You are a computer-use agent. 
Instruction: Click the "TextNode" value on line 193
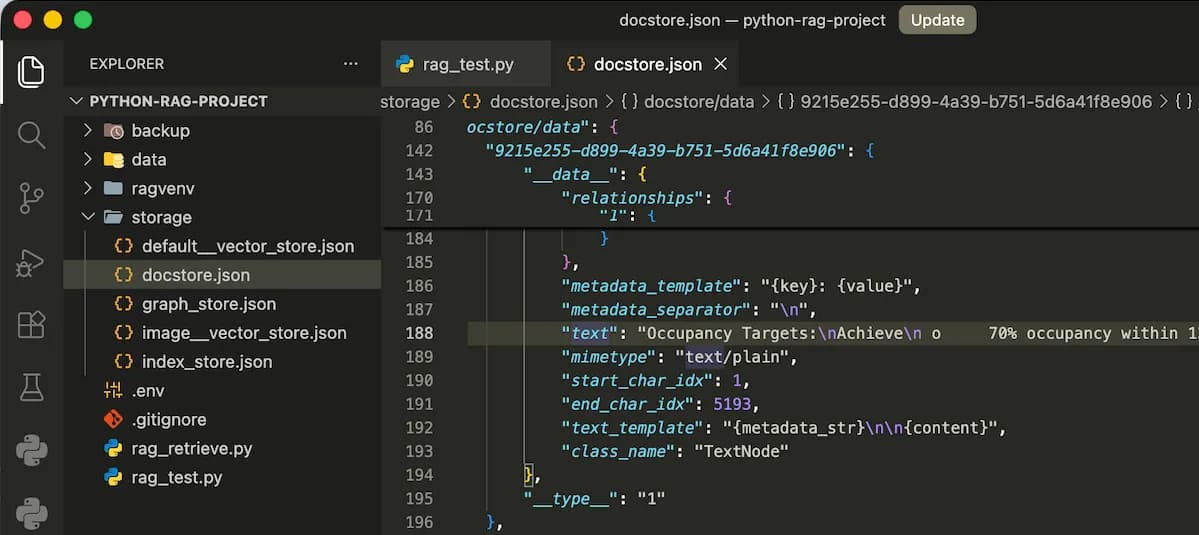pyautogui.click(x=741, y=452)
